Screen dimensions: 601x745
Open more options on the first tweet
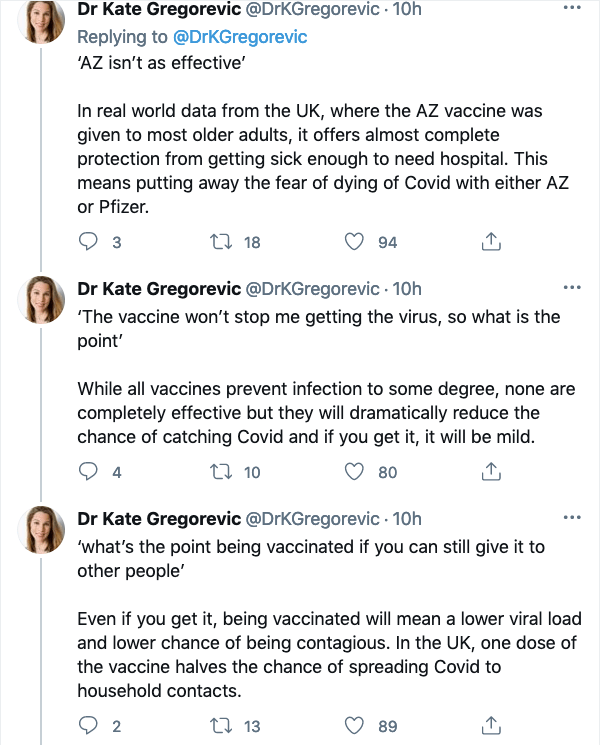coord(572,9)
